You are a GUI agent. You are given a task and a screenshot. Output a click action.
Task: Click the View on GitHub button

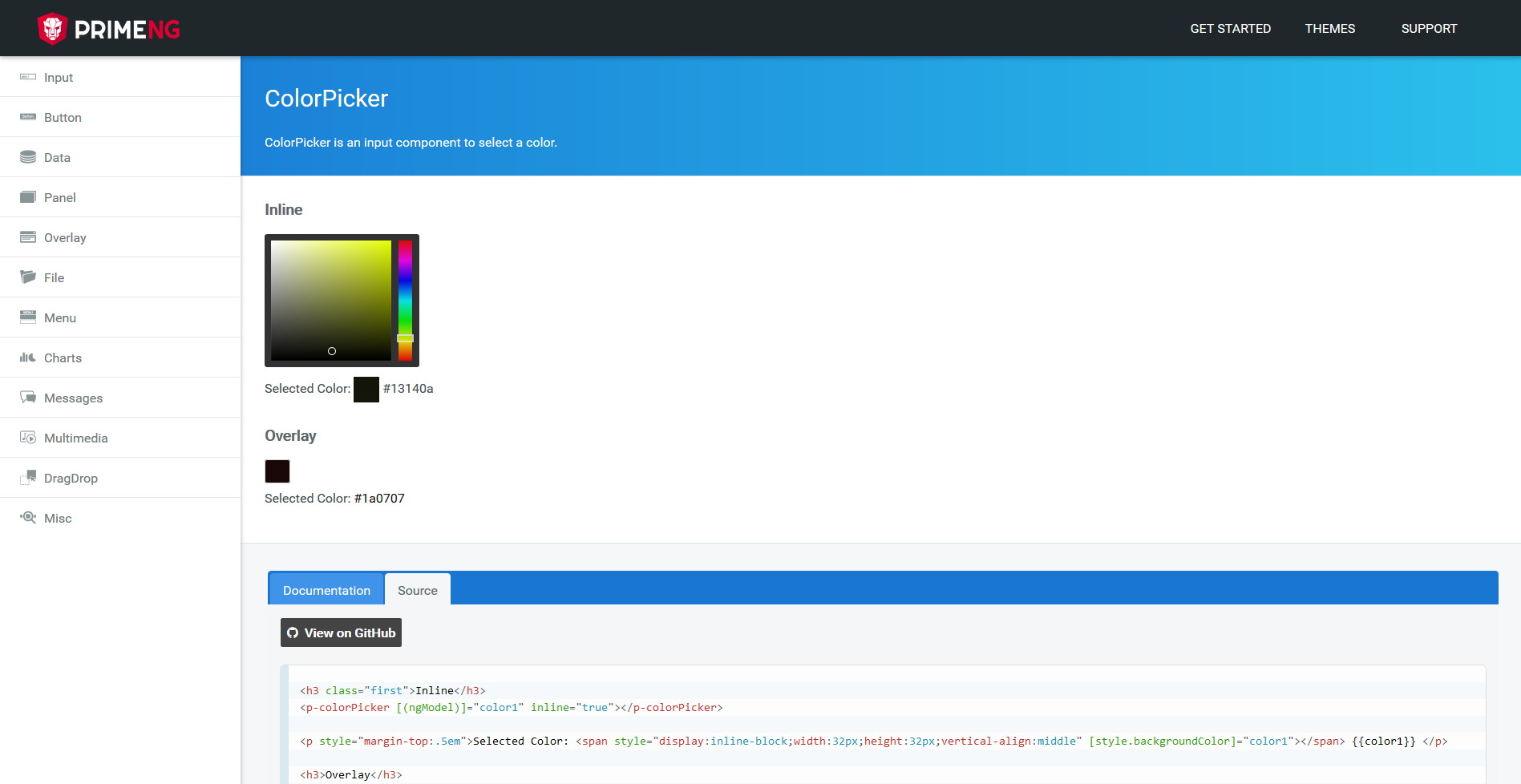[341, 632]
